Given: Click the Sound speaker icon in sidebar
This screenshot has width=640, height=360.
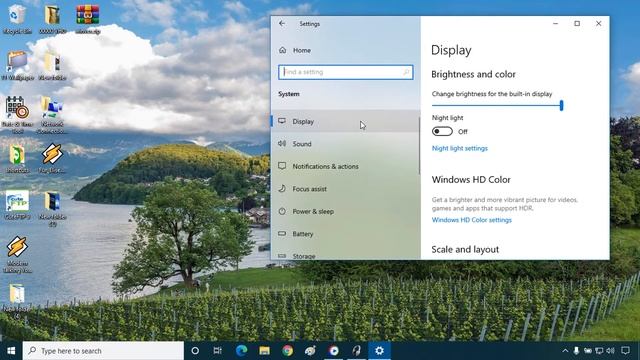Looking at the screenshot, I should pos(282,143).
